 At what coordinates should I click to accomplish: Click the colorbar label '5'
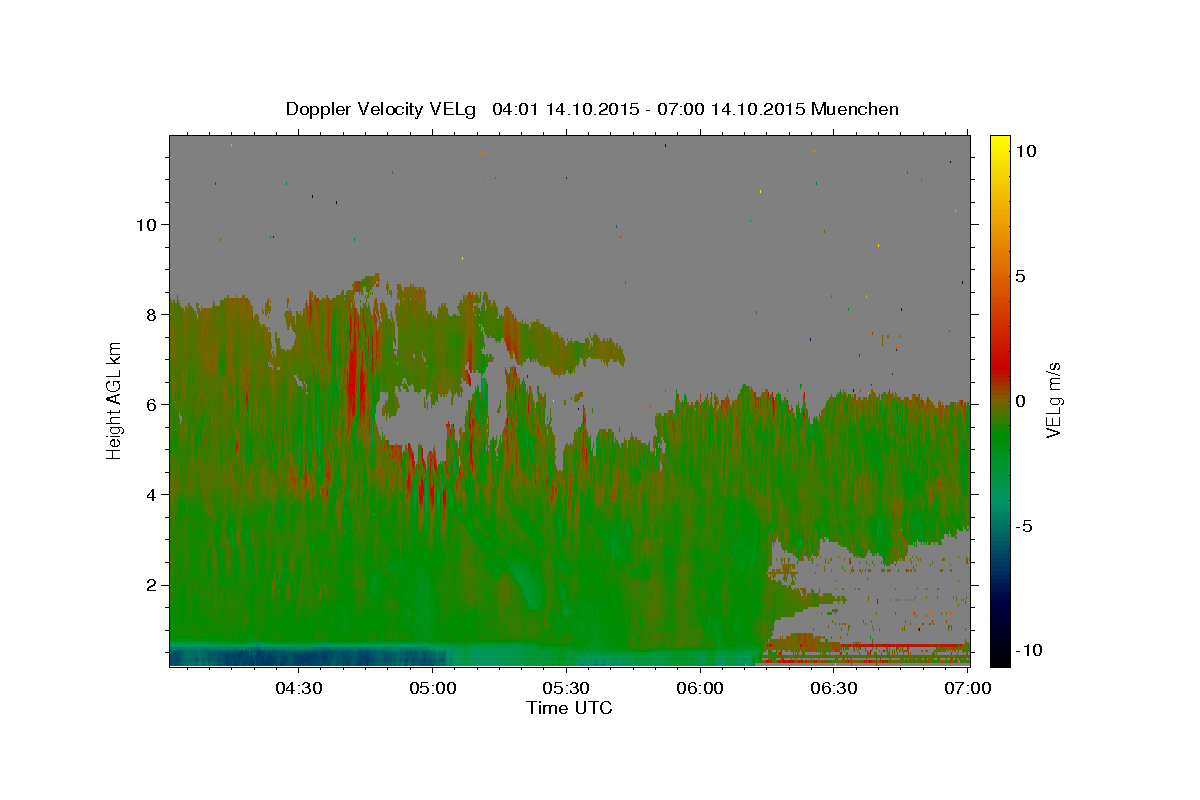click(1022, 276)
